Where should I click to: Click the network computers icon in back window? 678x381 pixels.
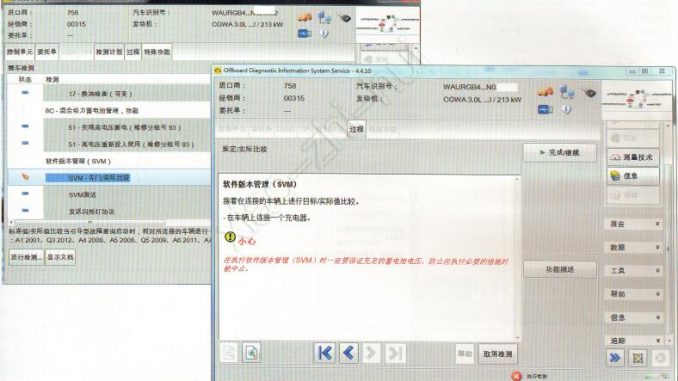(x=324, y=18)
